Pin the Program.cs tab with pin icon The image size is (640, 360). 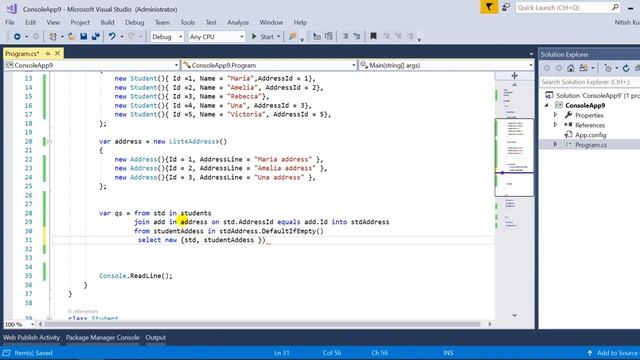tap(48, 53)
